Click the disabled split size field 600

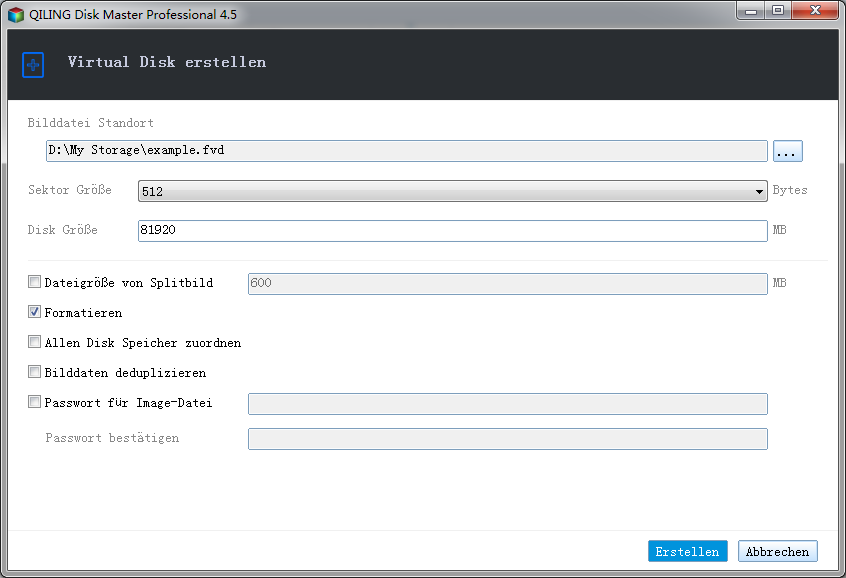[x=508, y=283]
